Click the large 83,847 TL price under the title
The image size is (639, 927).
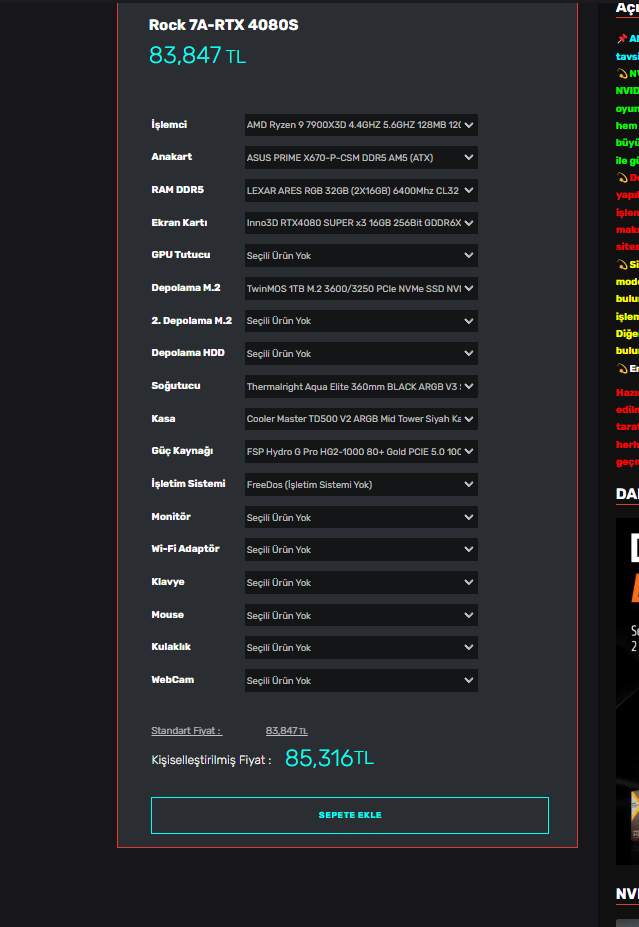[197, 56]
